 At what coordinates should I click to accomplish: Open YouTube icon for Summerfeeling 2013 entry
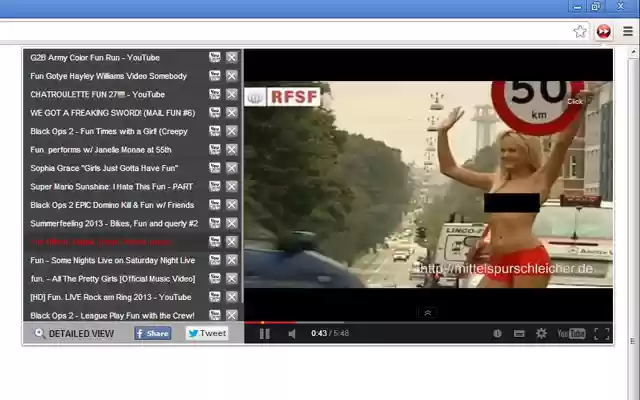point(215,223)
